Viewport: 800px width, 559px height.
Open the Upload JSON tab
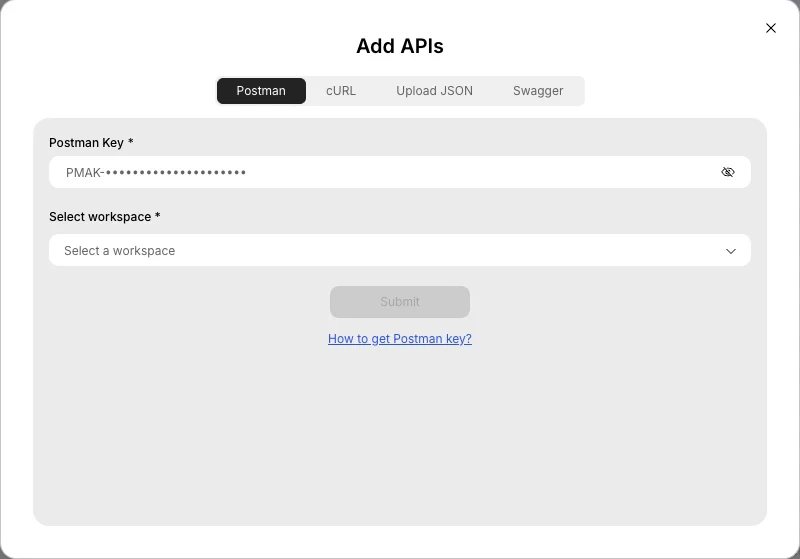[x=434, y=91]
